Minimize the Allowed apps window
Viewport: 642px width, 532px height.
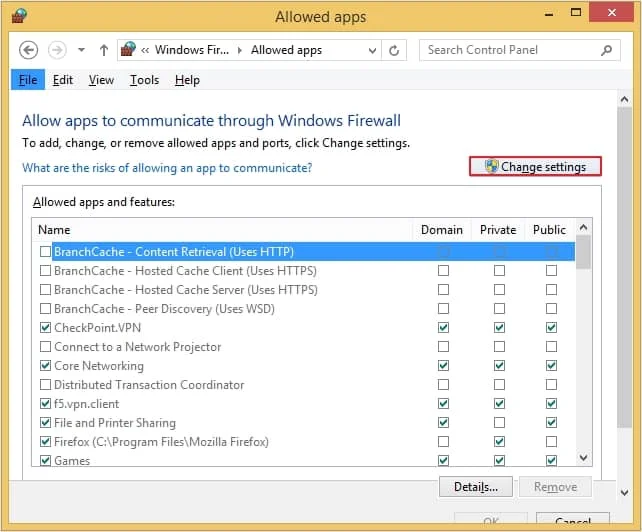coord(549,14)
